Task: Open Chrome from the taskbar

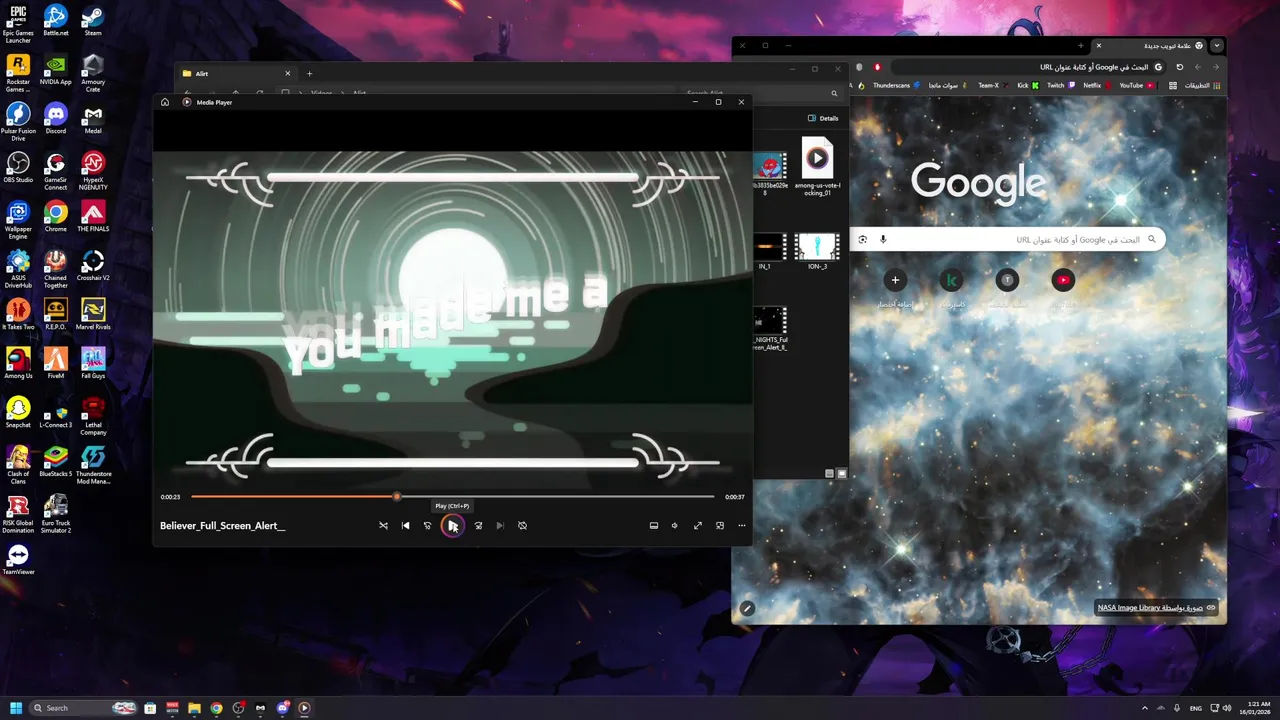Action: (x=216, y=708)
